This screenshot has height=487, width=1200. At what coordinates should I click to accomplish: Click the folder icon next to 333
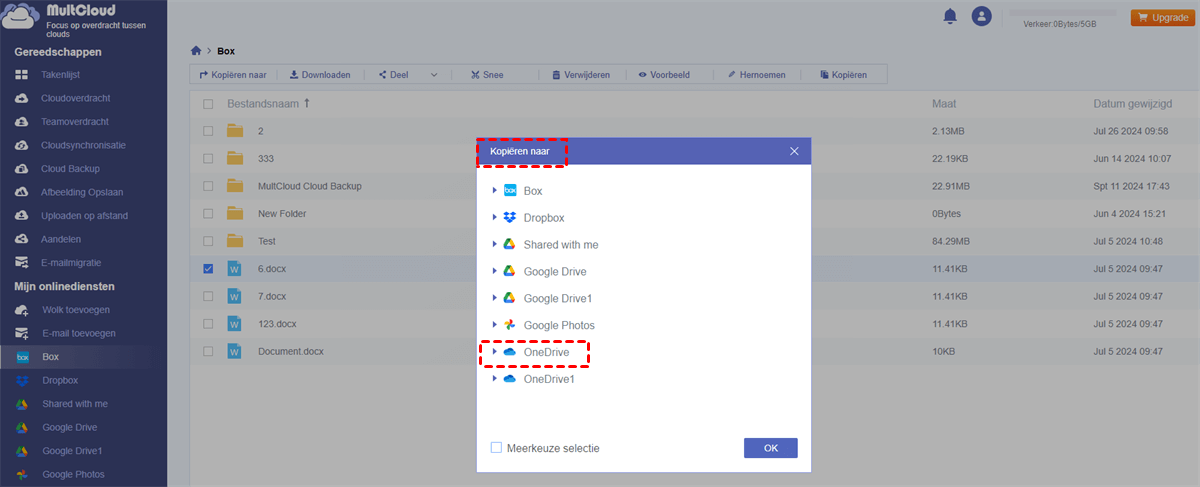[235, 158]
